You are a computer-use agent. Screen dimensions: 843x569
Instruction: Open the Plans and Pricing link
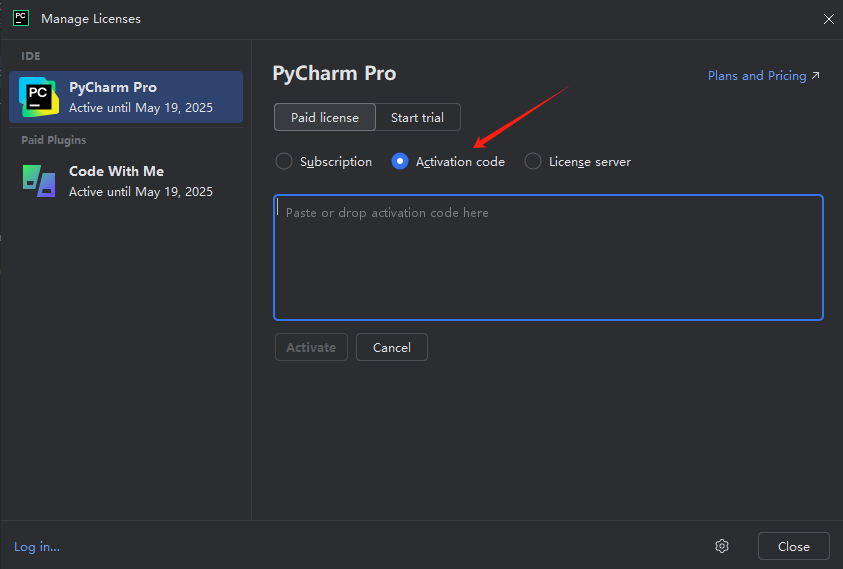756,76
